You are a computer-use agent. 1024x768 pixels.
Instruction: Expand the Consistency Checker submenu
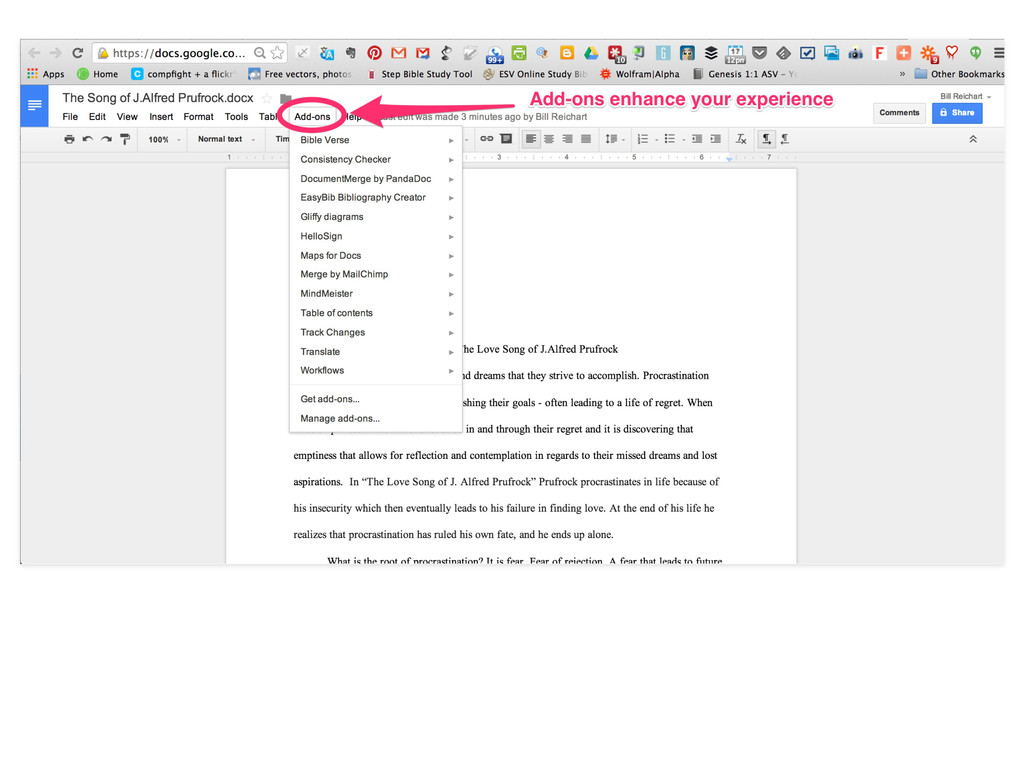pyautogui.click(x=376, y=159)
